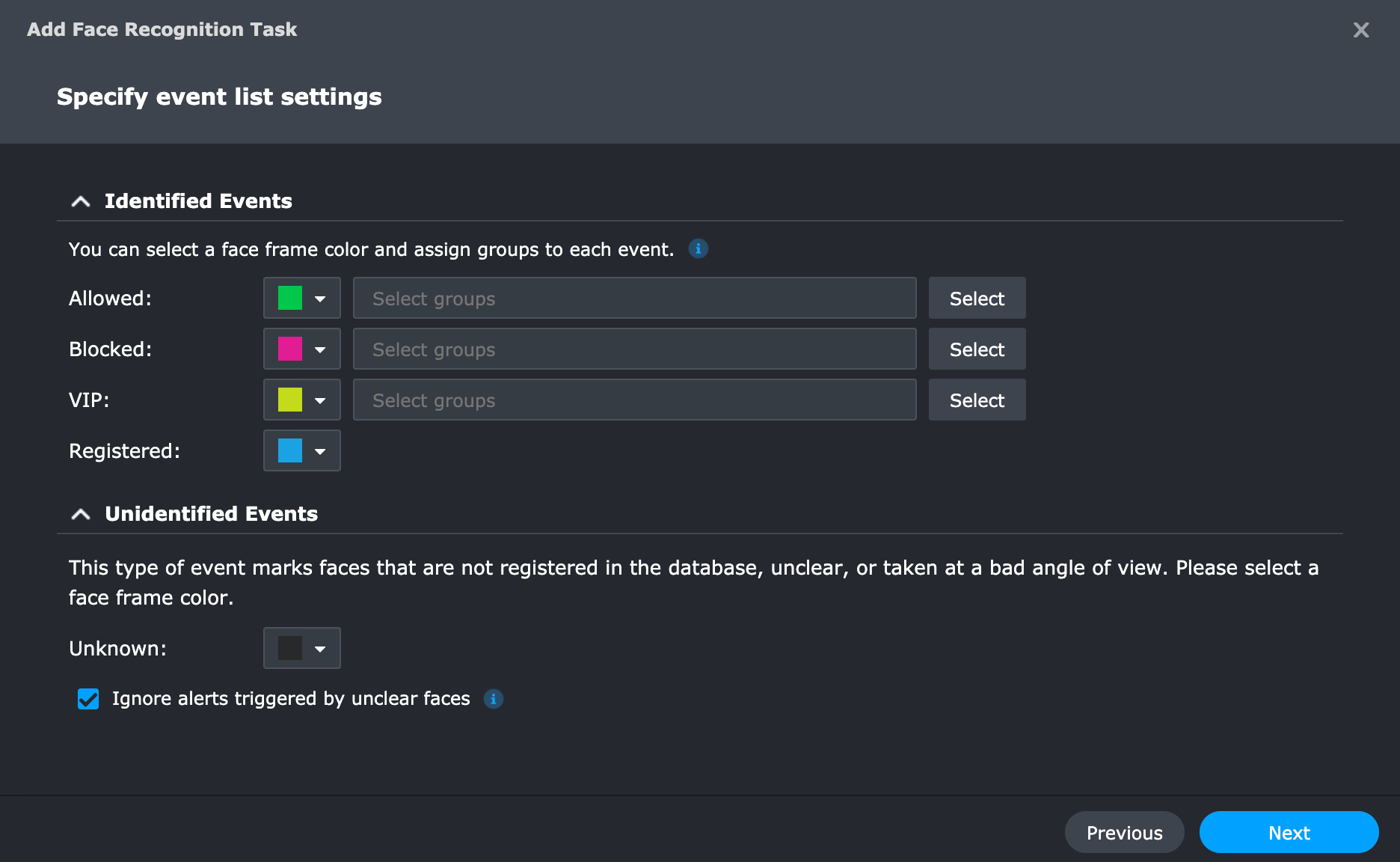Click the Unknown: label
The height and width of the screenshot is (862, 1400).
[117, 649]
